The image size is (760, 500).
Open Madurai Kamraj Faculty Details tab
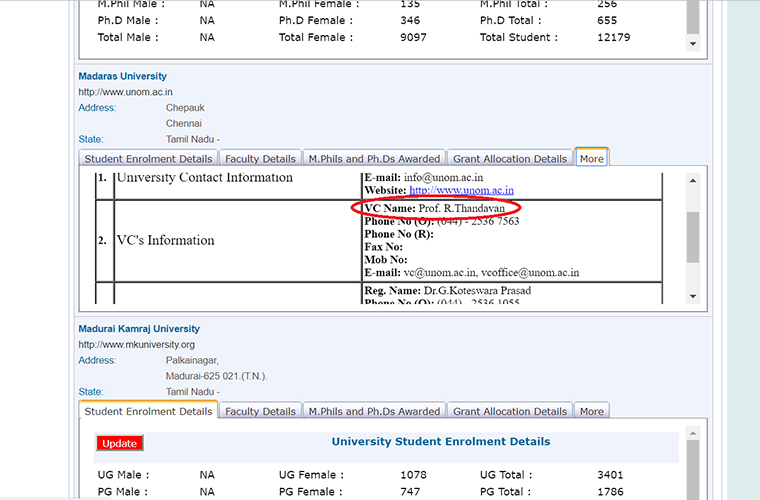coord(260,411)
